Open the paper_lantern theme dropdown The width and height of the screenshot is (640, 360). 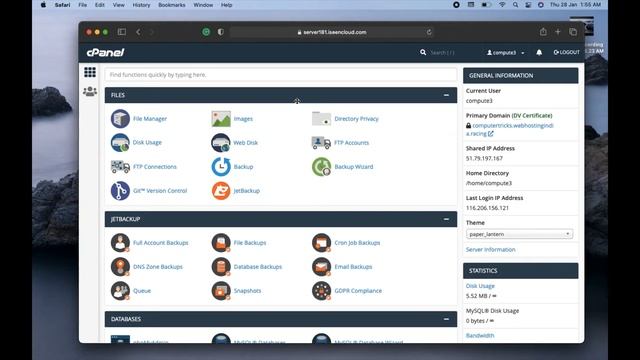pos(519,234)
